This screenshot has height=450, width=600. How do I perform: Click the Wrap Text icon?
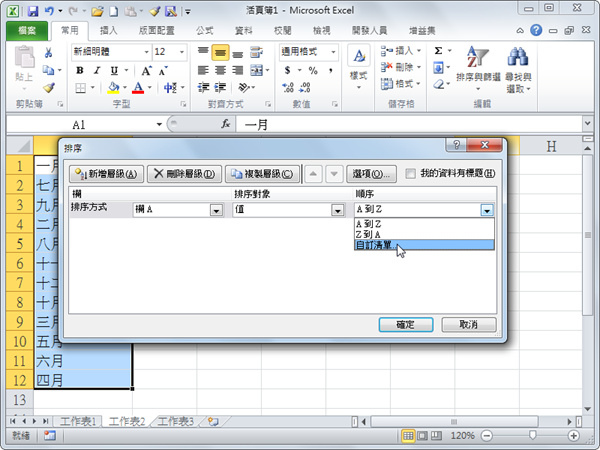256,52
